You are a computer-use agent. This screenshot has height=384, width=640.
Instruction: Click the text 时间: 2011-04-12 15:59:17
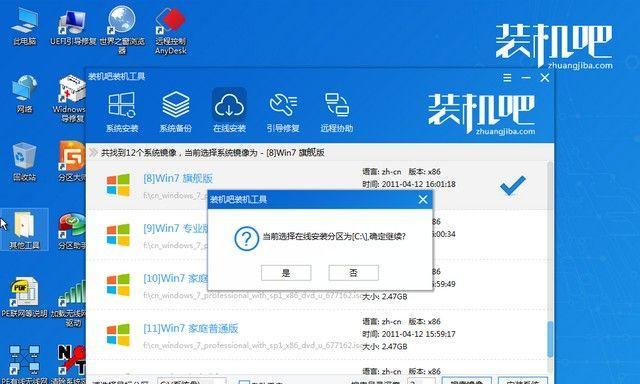coord(409,334)
